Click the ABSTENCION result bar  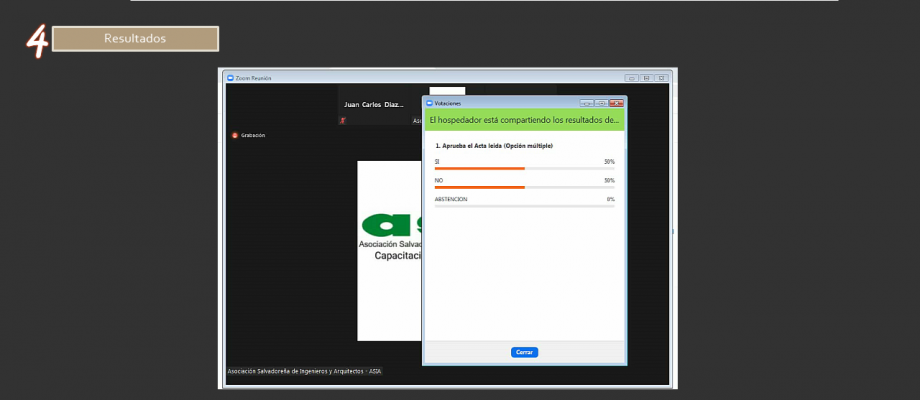point(525,206)
